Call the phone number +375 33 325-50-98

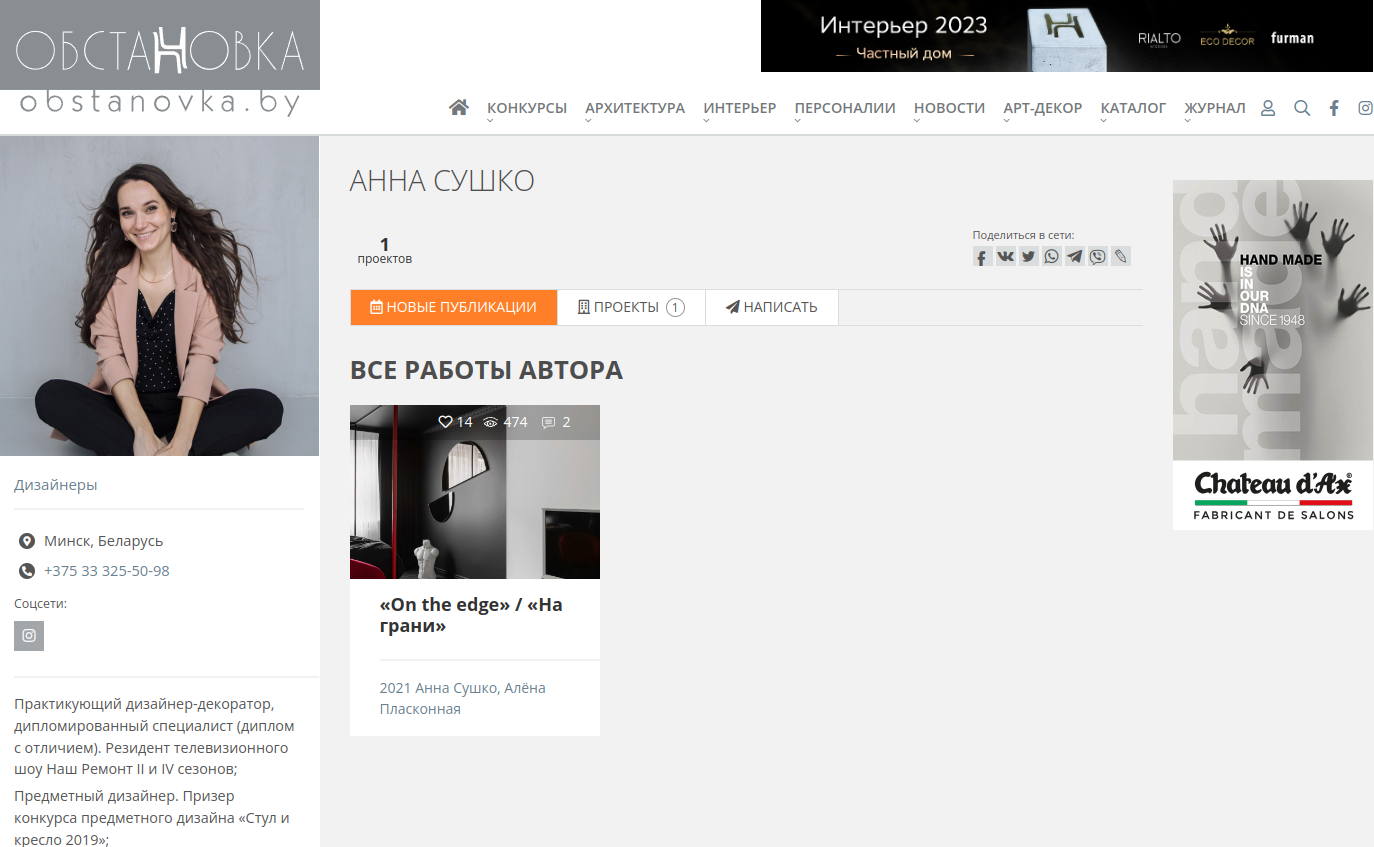pos(107,571)
